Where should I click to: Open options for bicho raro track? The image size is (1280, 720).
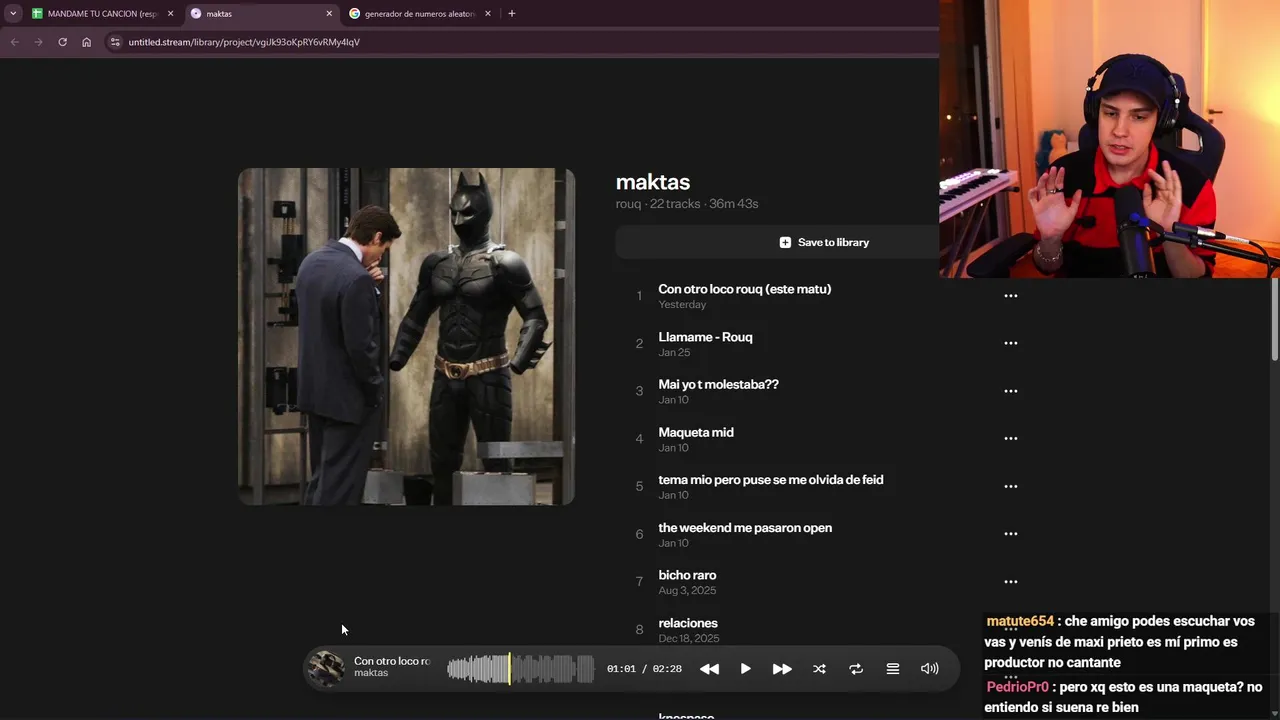coord(1010,581)
